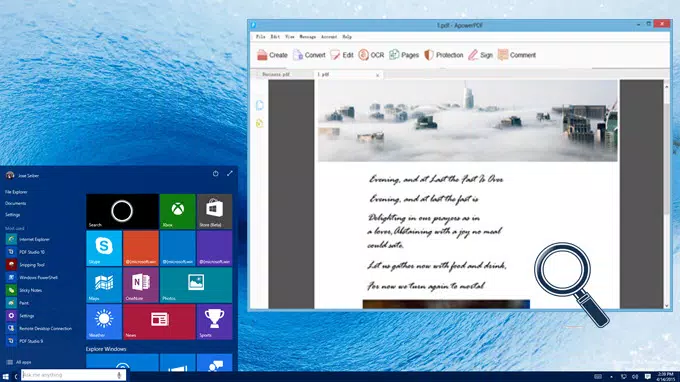The image size is (680, 382).
Task: Select the Edit tool in ApowerPDF
Action: 342,55
